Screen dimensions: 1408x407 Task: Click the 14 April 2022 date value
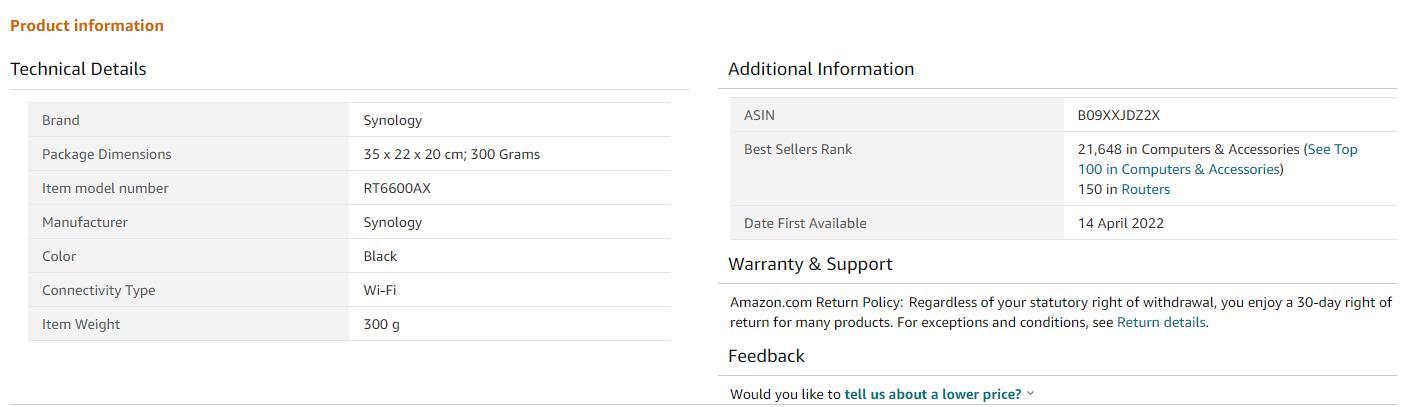(x=1120, y=223)
